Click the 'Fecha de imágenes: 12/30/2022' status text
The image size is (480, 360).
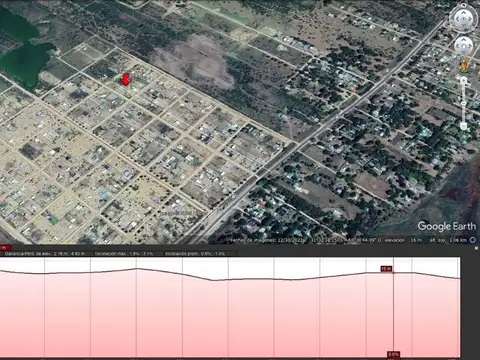[x=268, y=240]
